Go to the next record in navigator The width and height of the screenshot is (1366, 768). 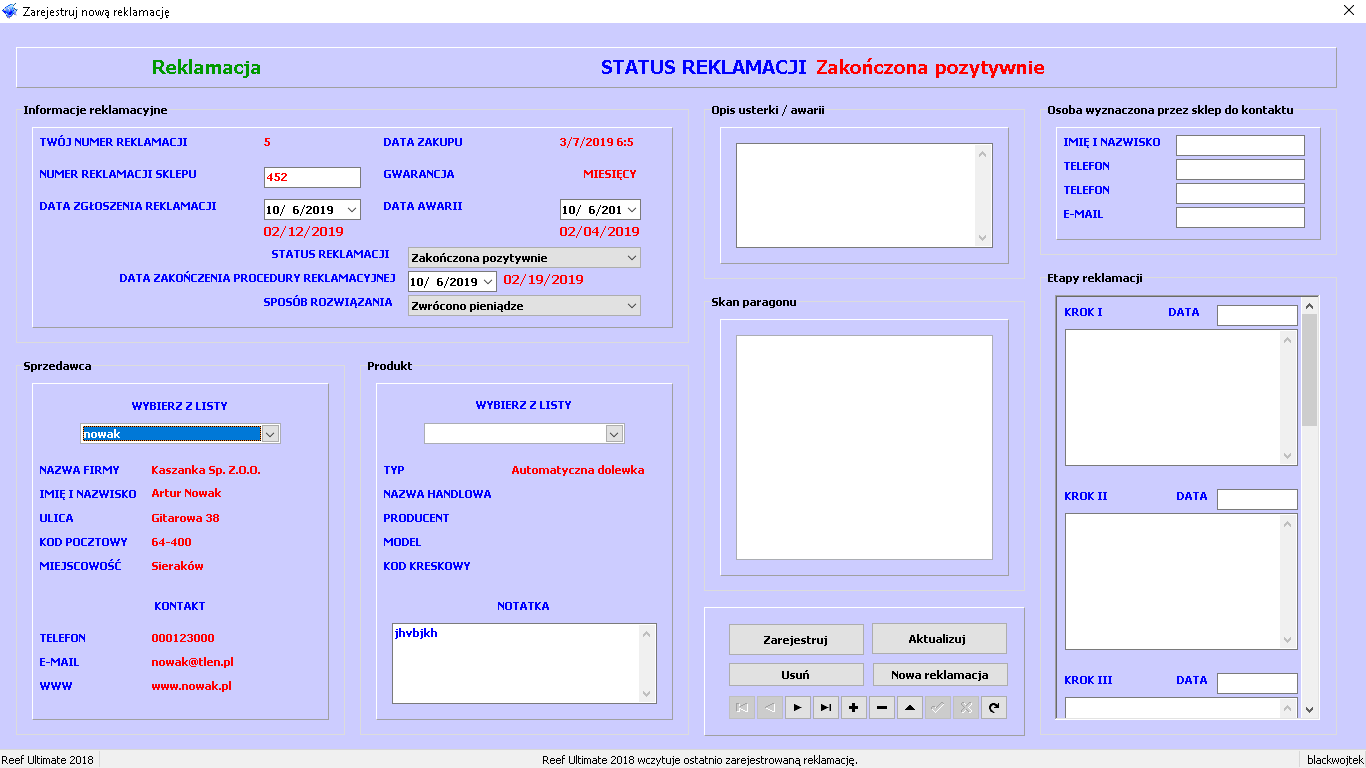pyautogui.click(x=798, y=708)
